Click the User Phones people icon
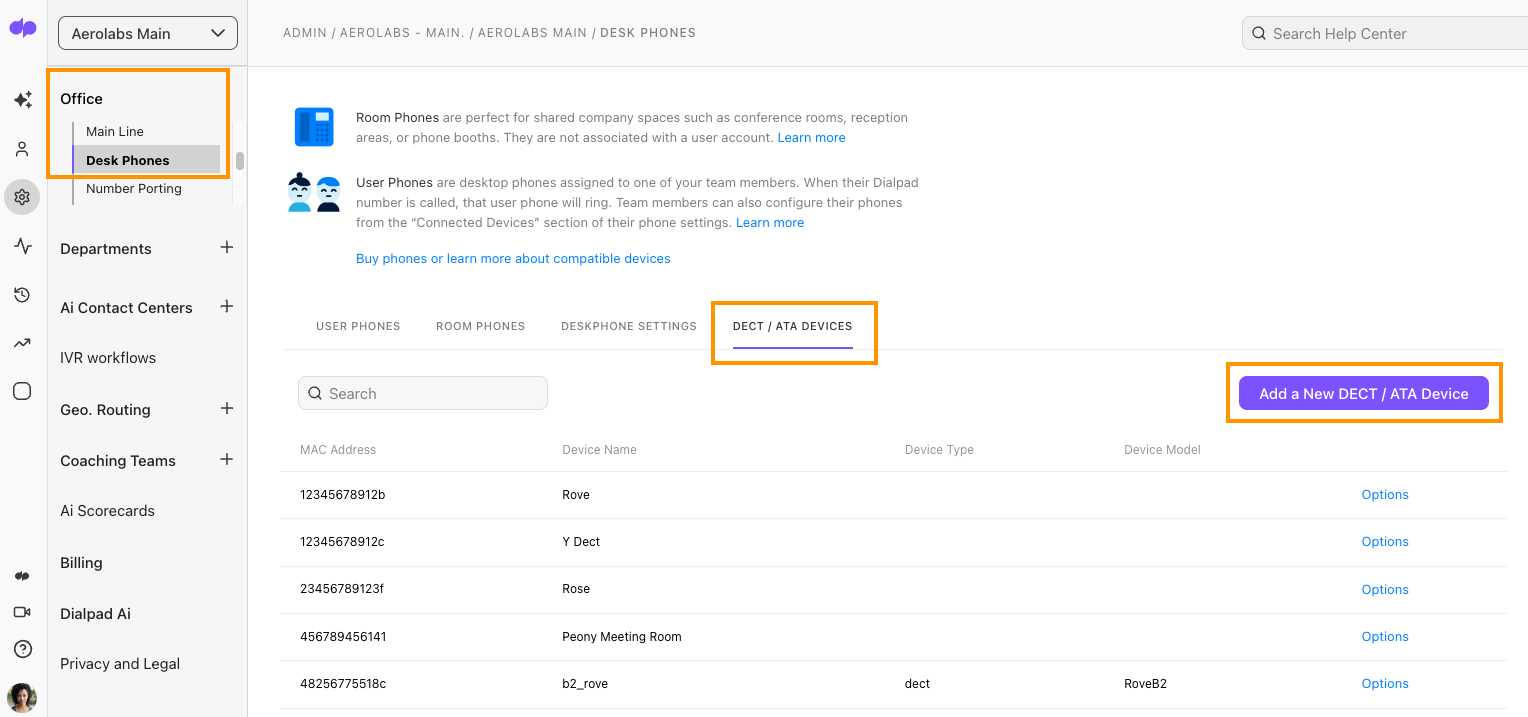Viewport: 1528px width, 717px height. click(314, 193)
